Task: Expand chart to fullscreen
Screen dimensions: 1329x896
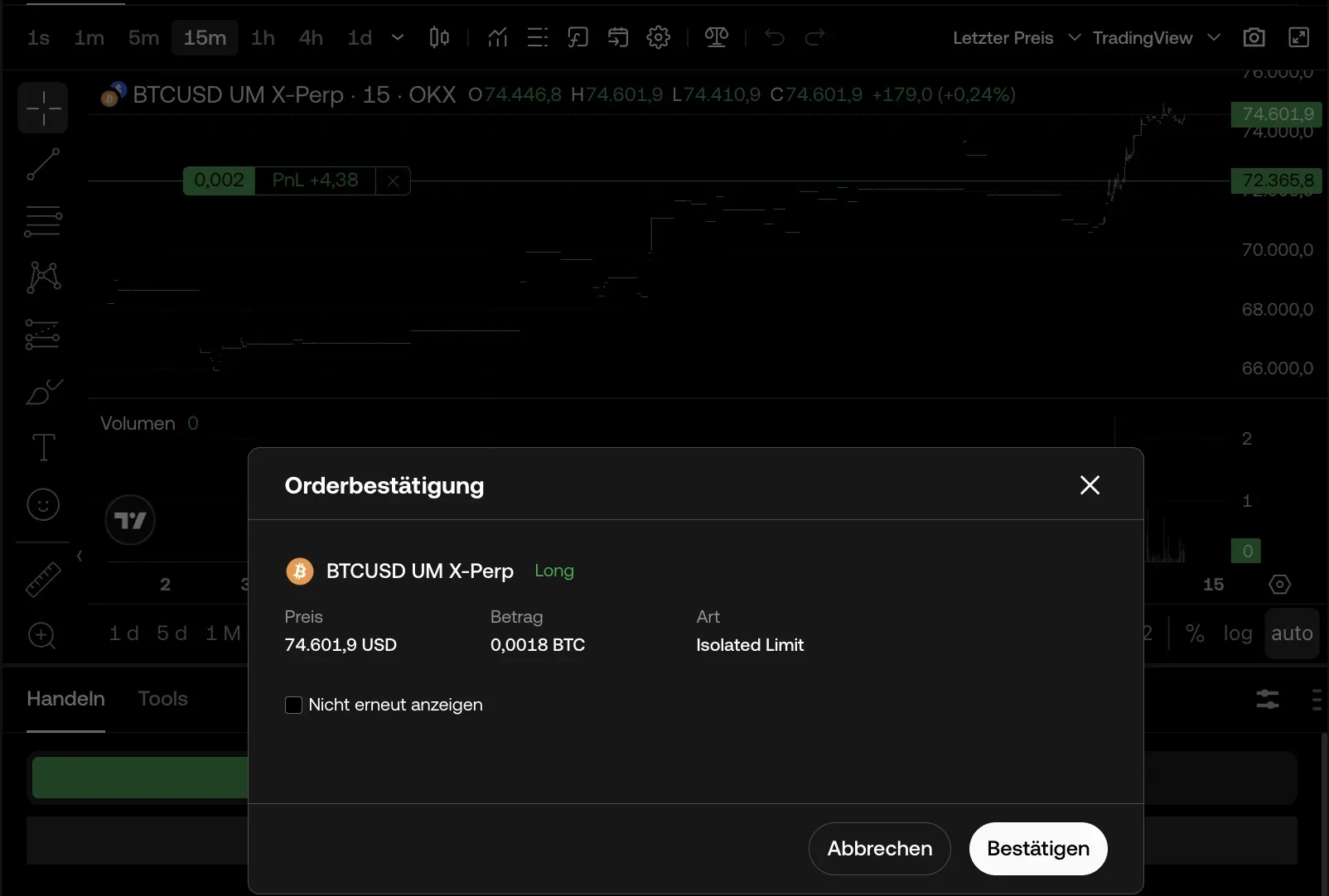Action: 1298,37
